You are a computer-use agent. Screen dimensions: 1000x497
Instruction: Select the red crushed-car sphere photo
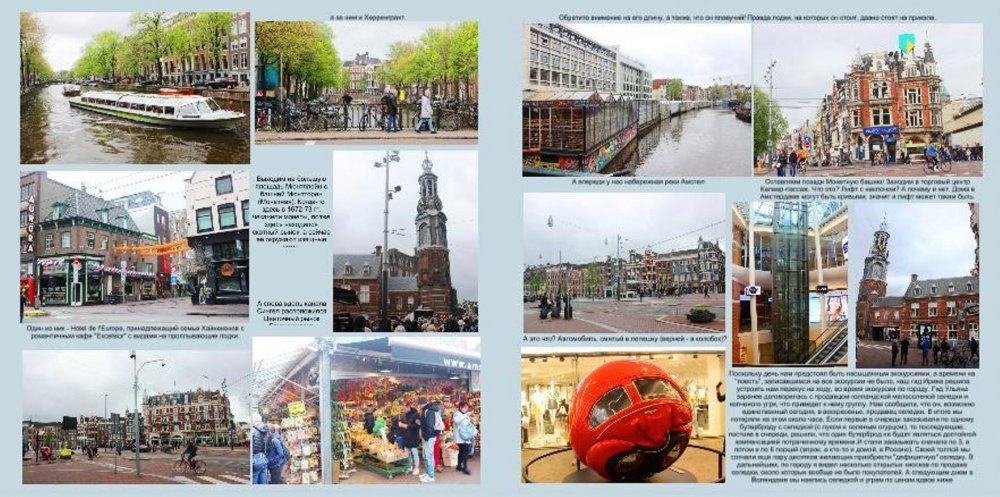click(x=623, y=416)
